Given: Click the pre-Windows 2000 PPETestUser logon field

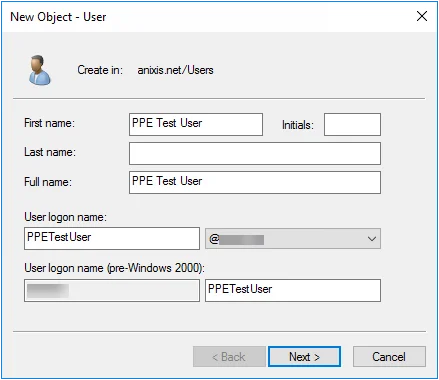Looking at the screenshot, I should point(293,291).
